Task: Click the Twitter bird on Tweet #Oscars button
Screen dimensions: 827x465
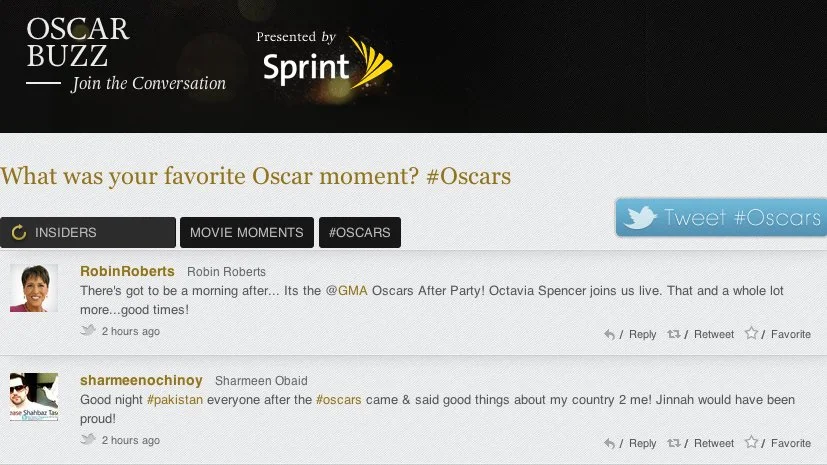Action: coord(640,217)
